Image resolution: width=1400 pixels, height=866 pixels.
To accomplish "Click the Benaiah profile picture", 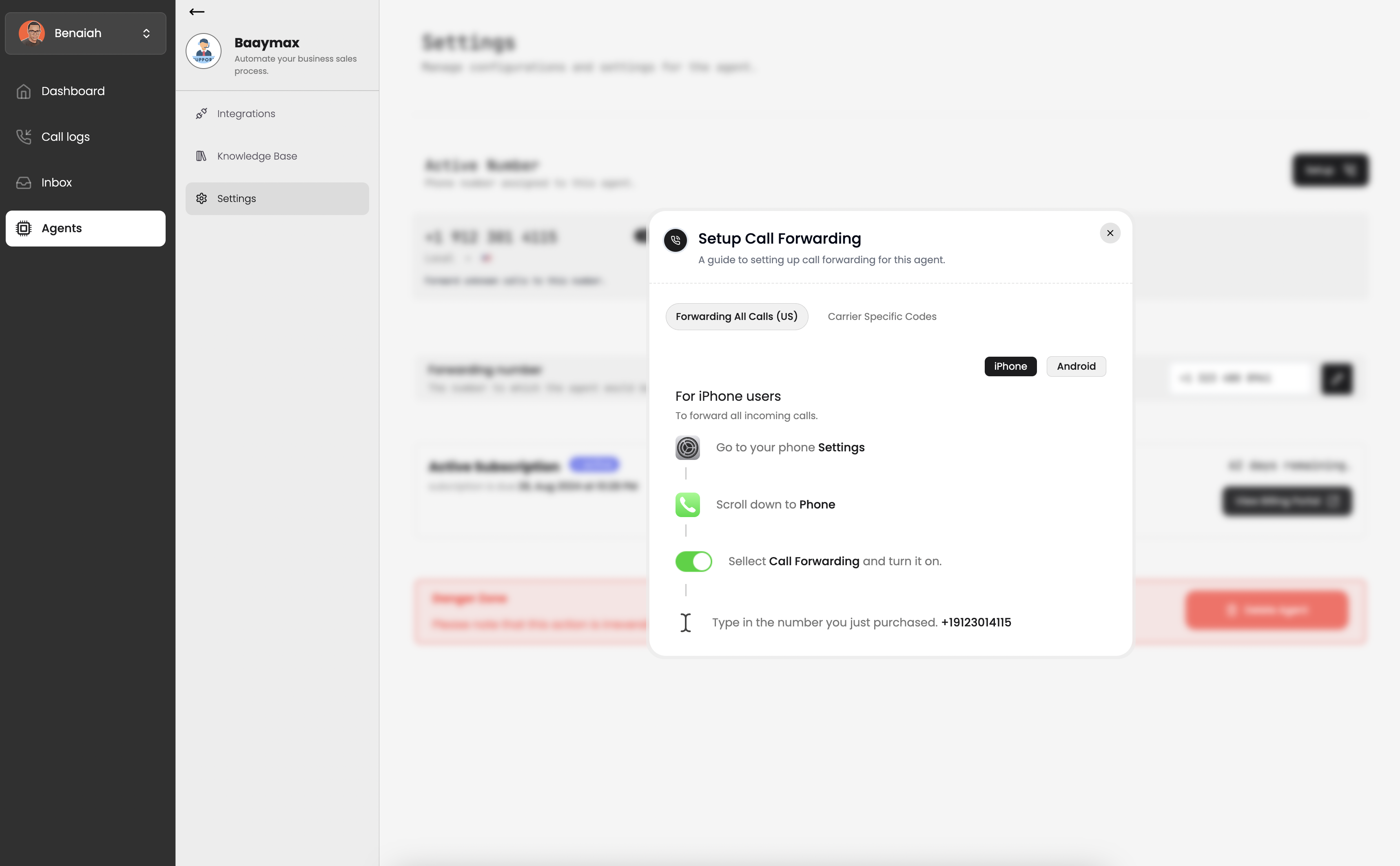I will tap(32, 33).
